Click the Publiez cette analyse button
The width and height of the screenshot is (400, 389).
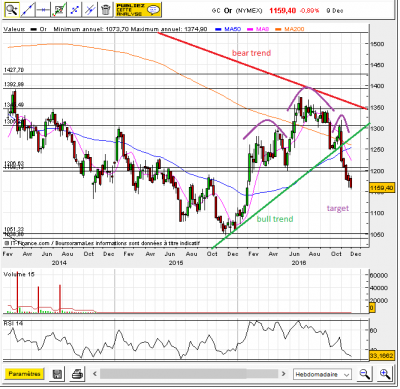pos(138,10)
